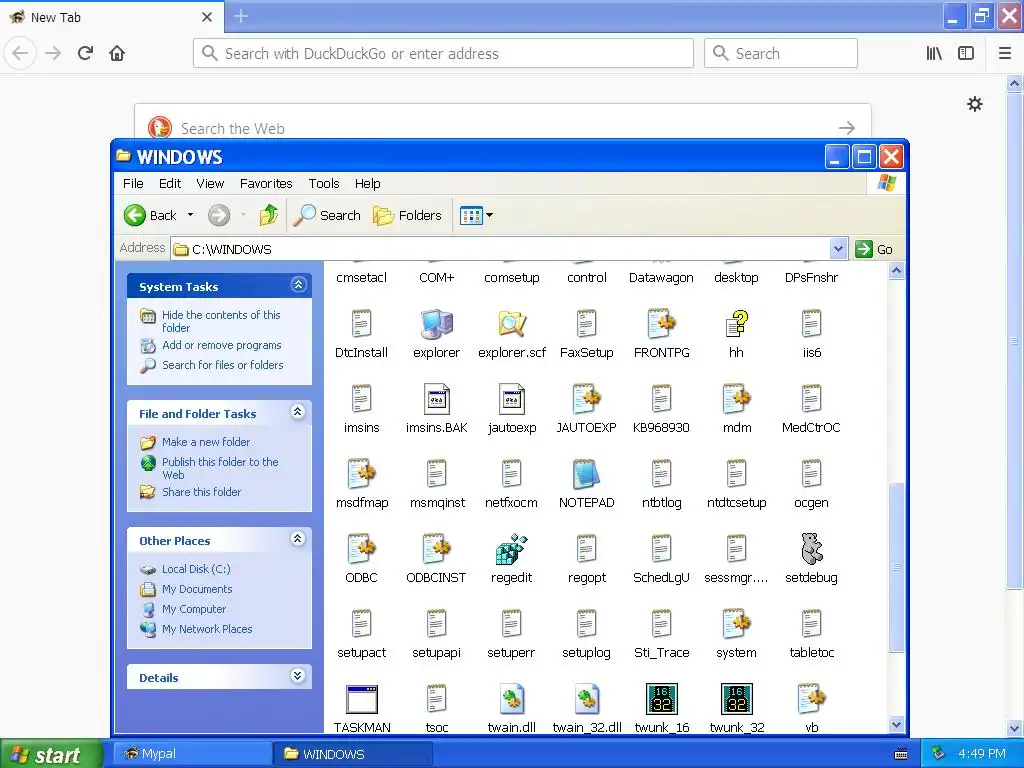Select the system file icon
The width and height of the screenshot is (1024, 768).
tap(736, 624)
